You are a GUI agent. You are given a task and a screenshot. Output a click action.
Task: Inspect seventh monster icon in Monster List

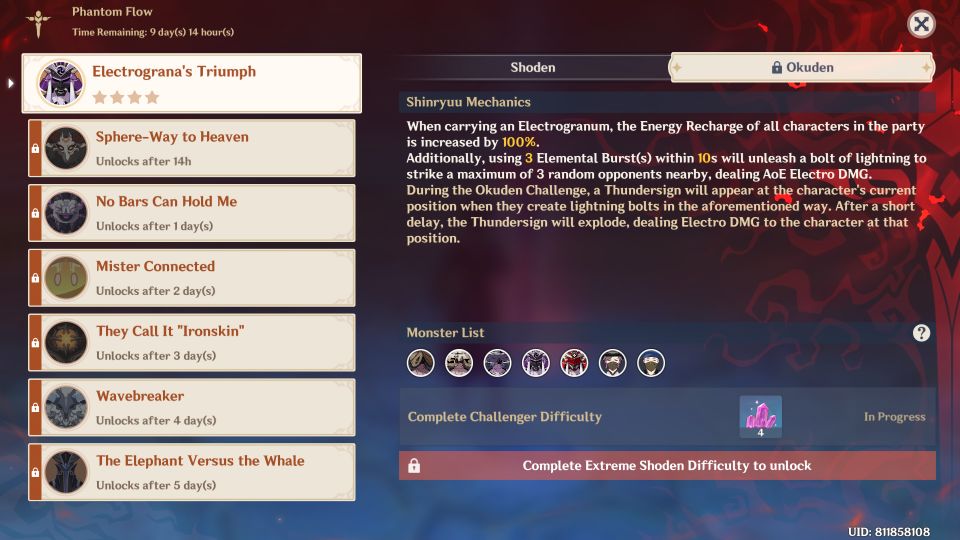click(651, 363)
